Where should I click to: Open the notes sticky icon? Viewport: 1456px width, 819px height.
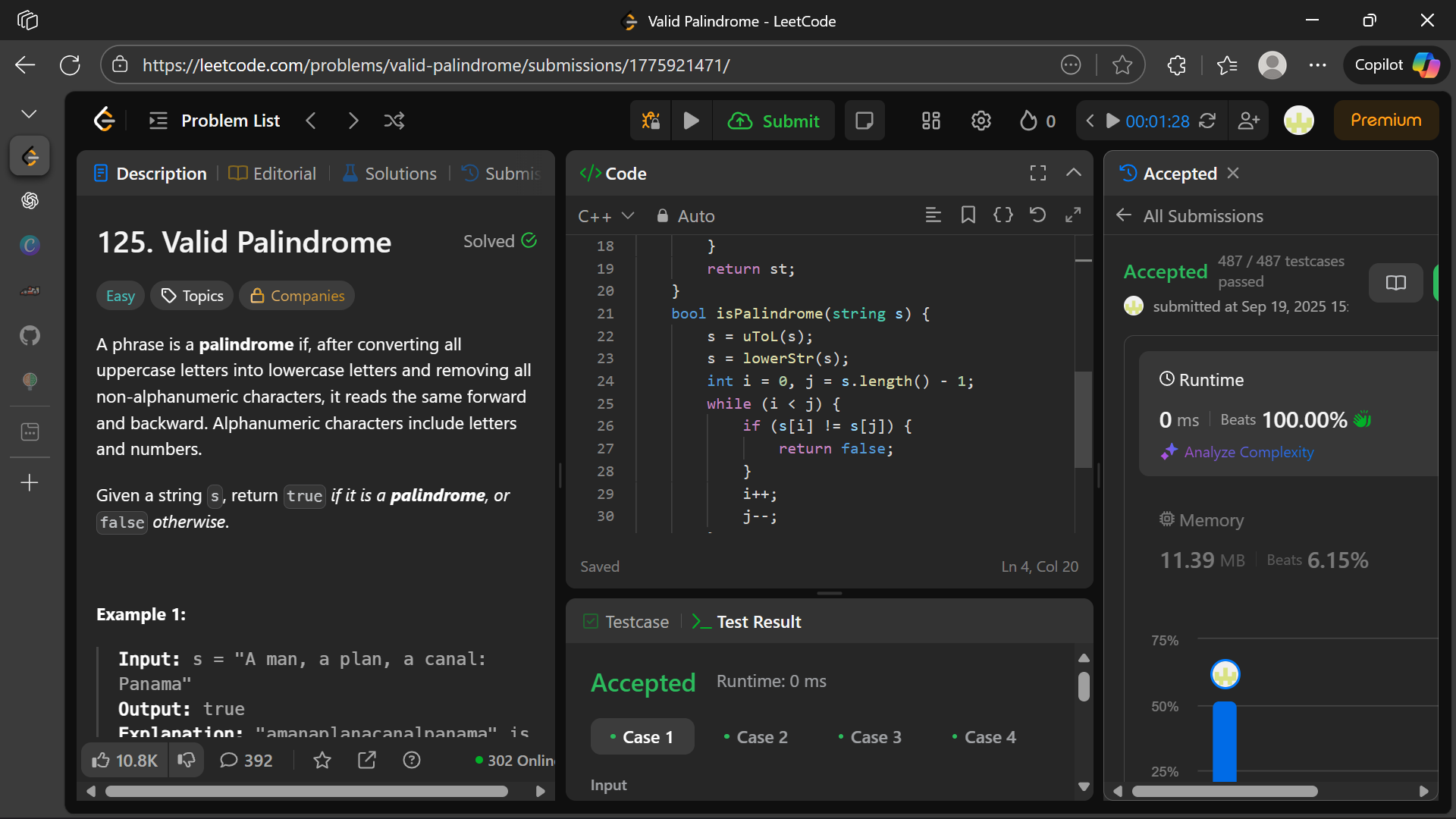pyautogui.click(x=864, y=121)
